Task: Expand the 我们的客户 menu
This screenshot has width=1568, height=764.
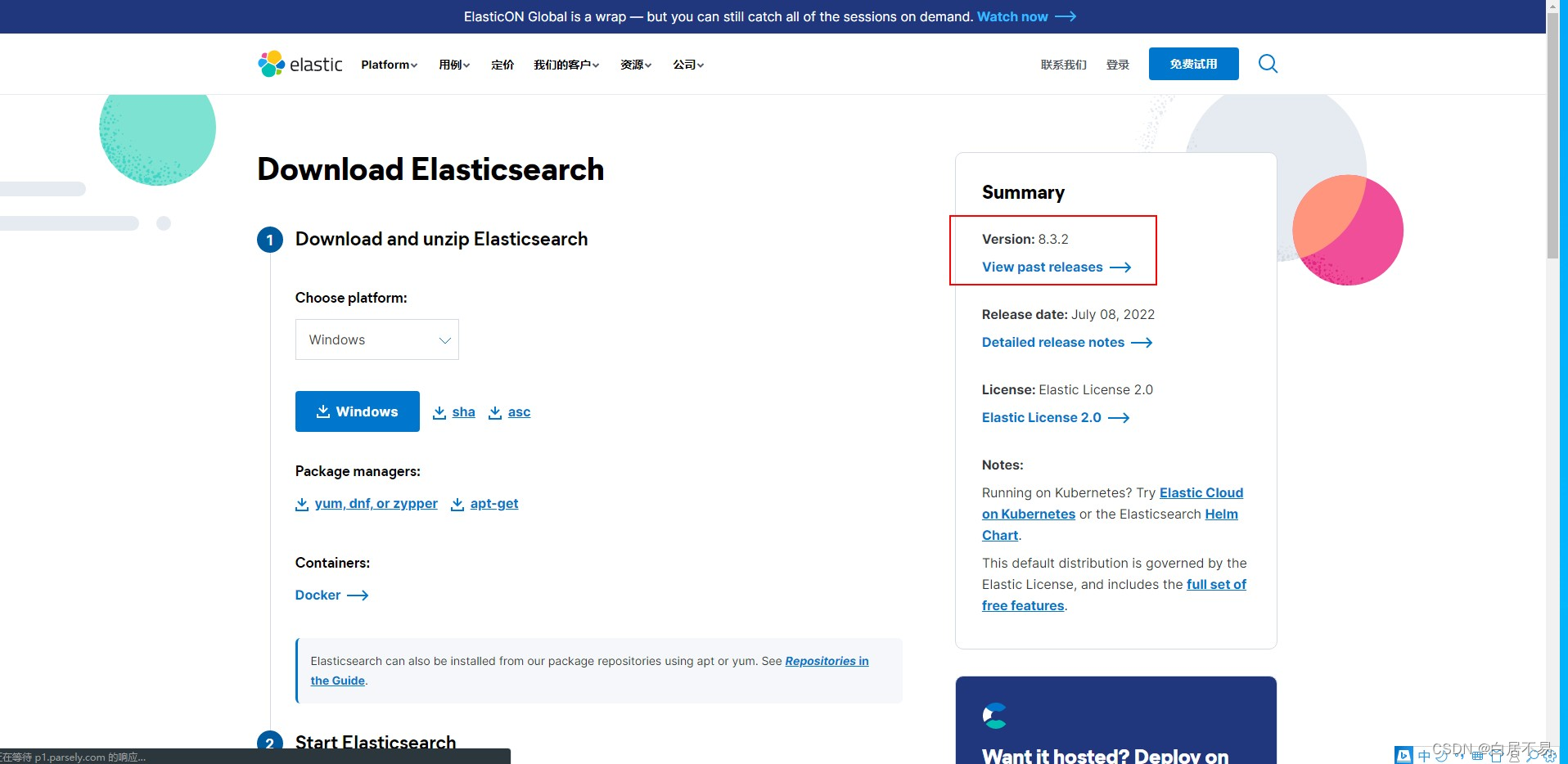Action: tap(566, 65)
